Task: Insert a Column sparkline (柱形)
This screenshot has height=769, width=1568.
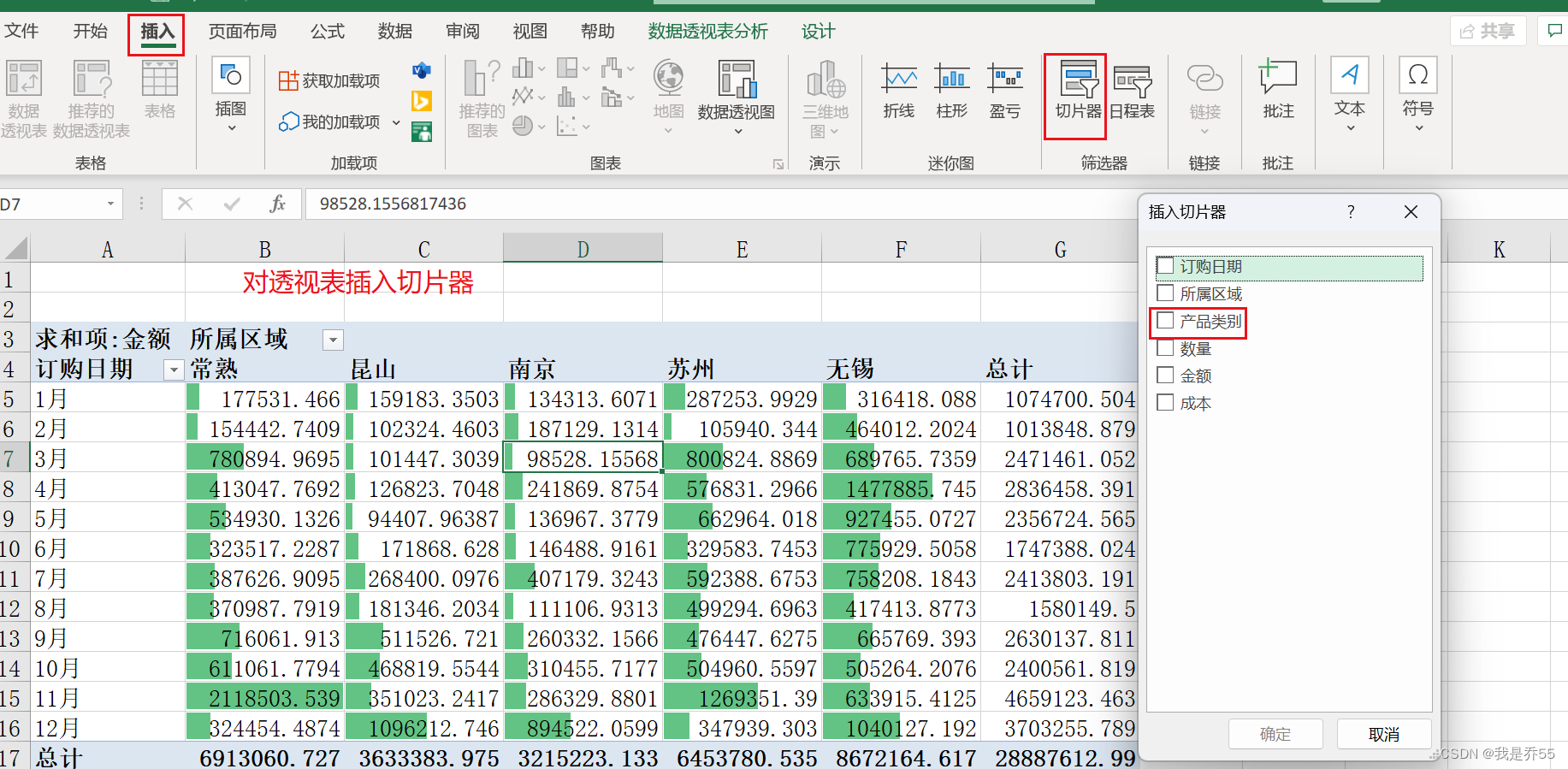Action: (952, 91)
